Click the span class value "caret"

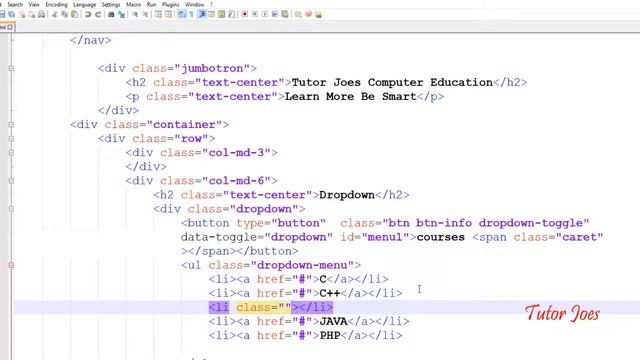pos(579,237)
